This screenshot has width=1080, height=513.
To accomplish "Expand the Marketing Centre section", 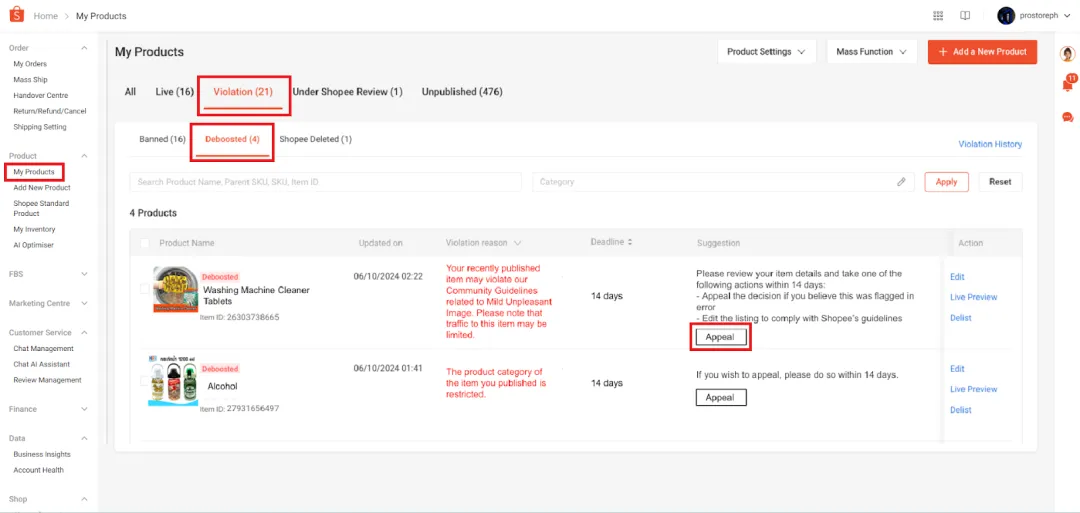I will (x=84, y=303).
